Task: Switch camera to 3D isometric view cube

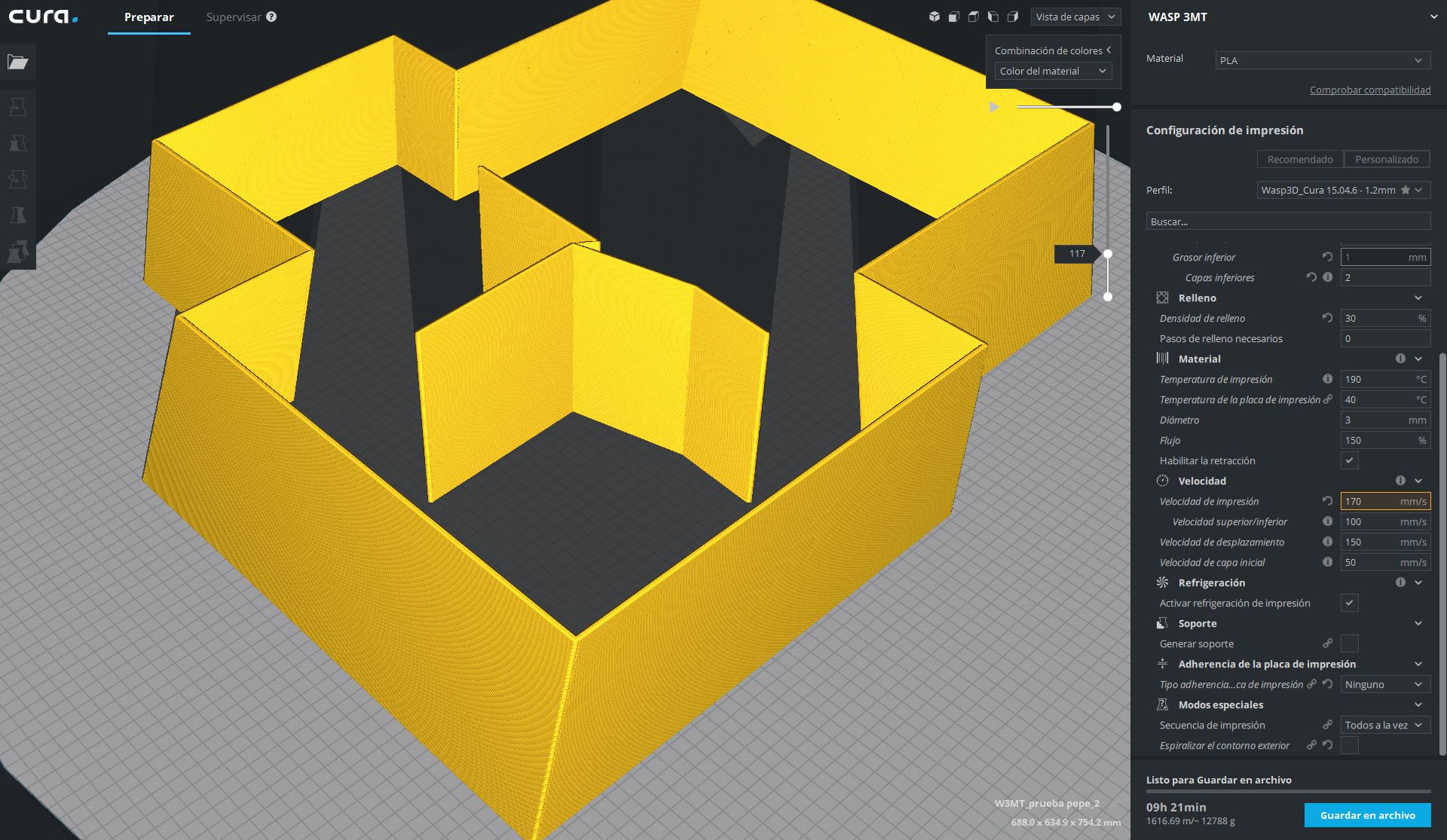Action: pos(935,17)
